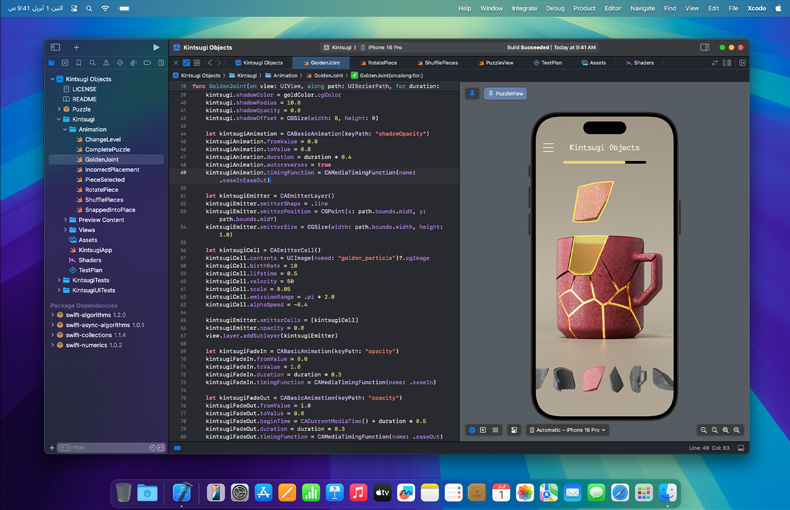This screenshot has width=790, height=510.
Task: Collapse the Animation folder
Action: tap(65, 130)
